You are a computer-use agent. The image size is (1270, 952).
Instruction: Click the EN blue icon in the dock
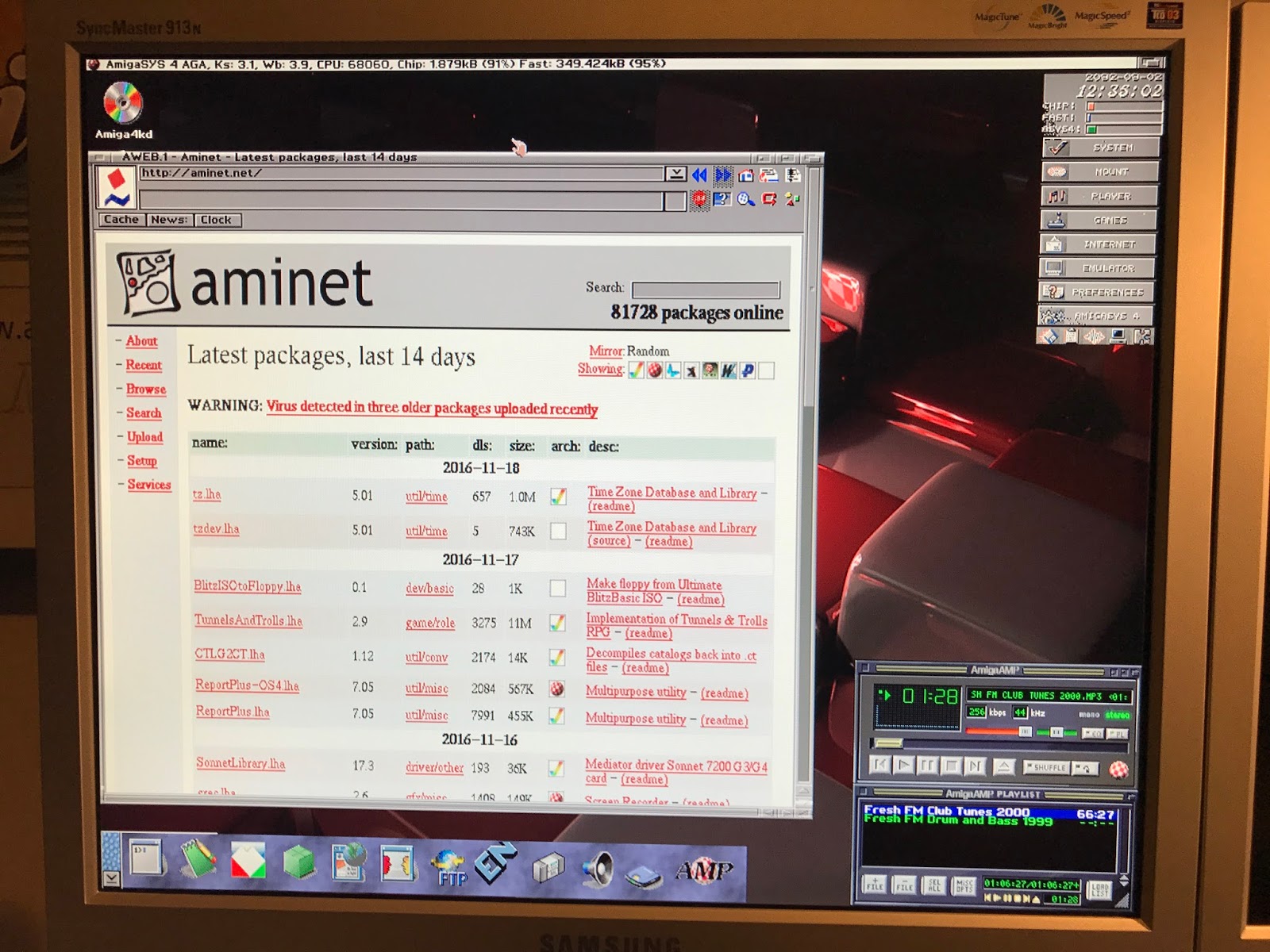(x=495, y=863)
